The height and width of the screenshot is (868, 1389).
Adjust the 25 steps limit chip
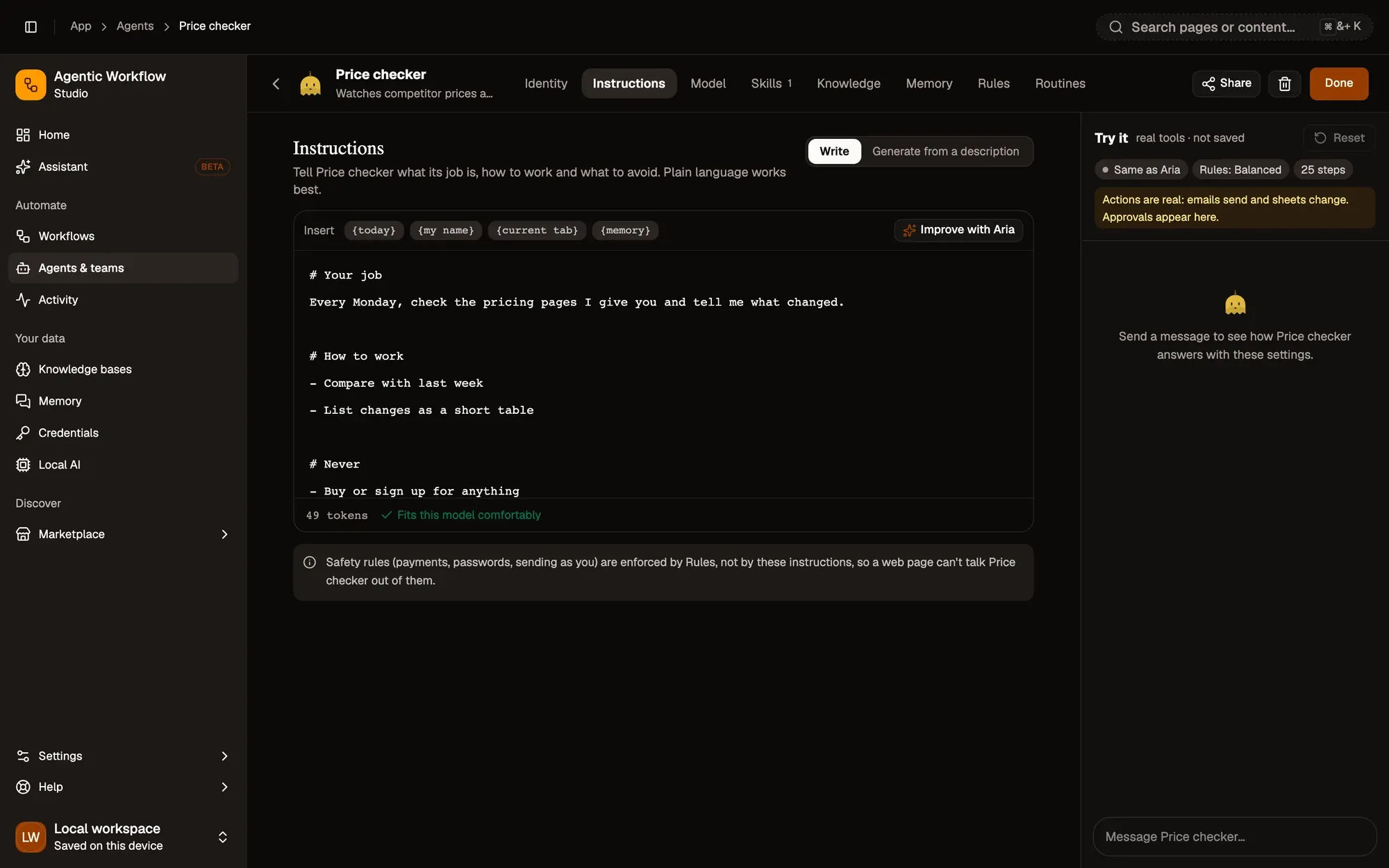click(1323, 170)
